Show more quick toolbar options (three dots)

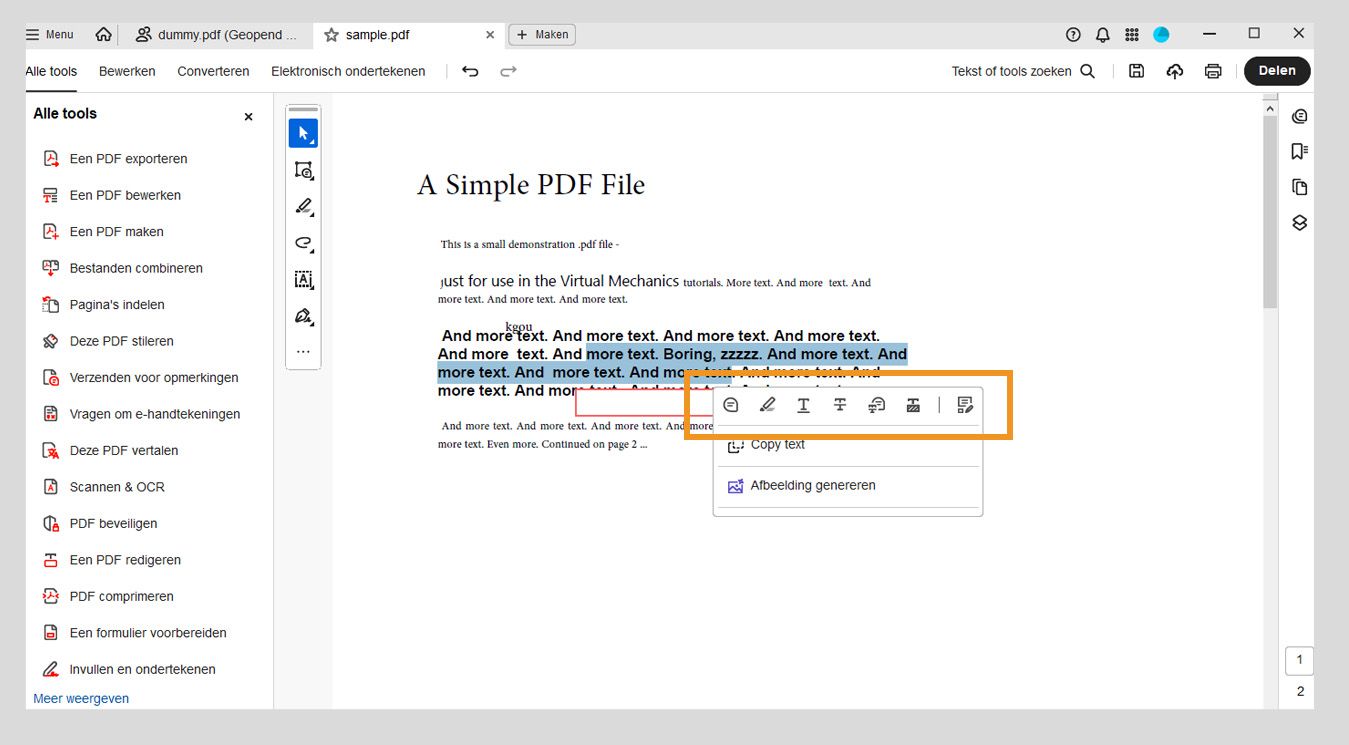pos(303,352)
